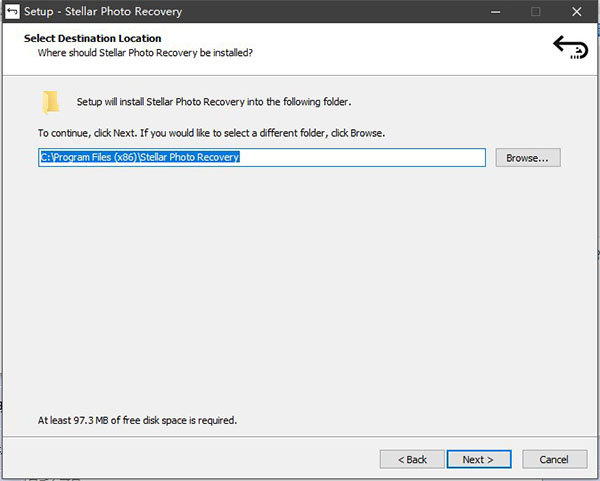
Task: Click the highlighted destination folder path text
Action: pyautogui.click(x=140, y=158)
